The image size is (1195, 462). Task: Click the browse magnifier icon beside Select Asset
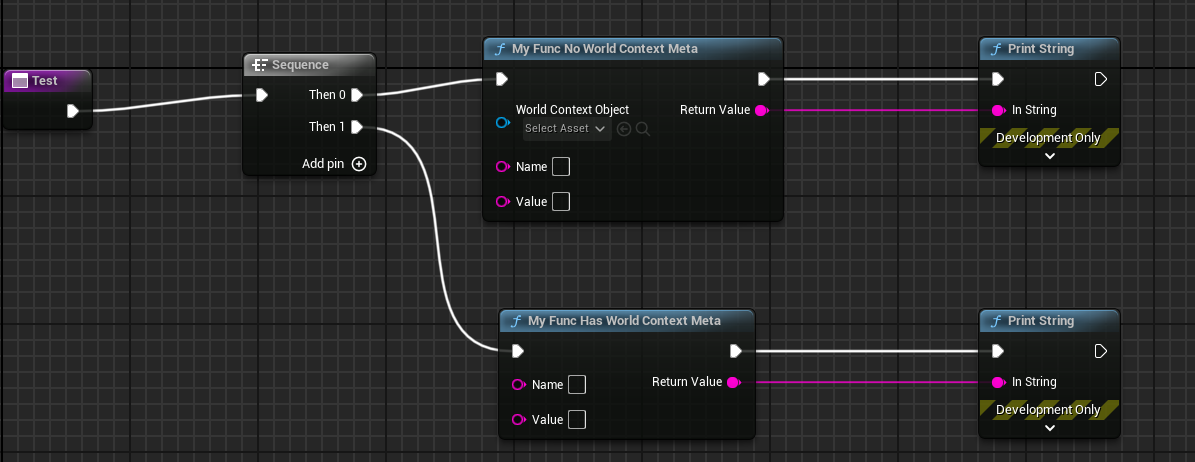tap(643, 129)
